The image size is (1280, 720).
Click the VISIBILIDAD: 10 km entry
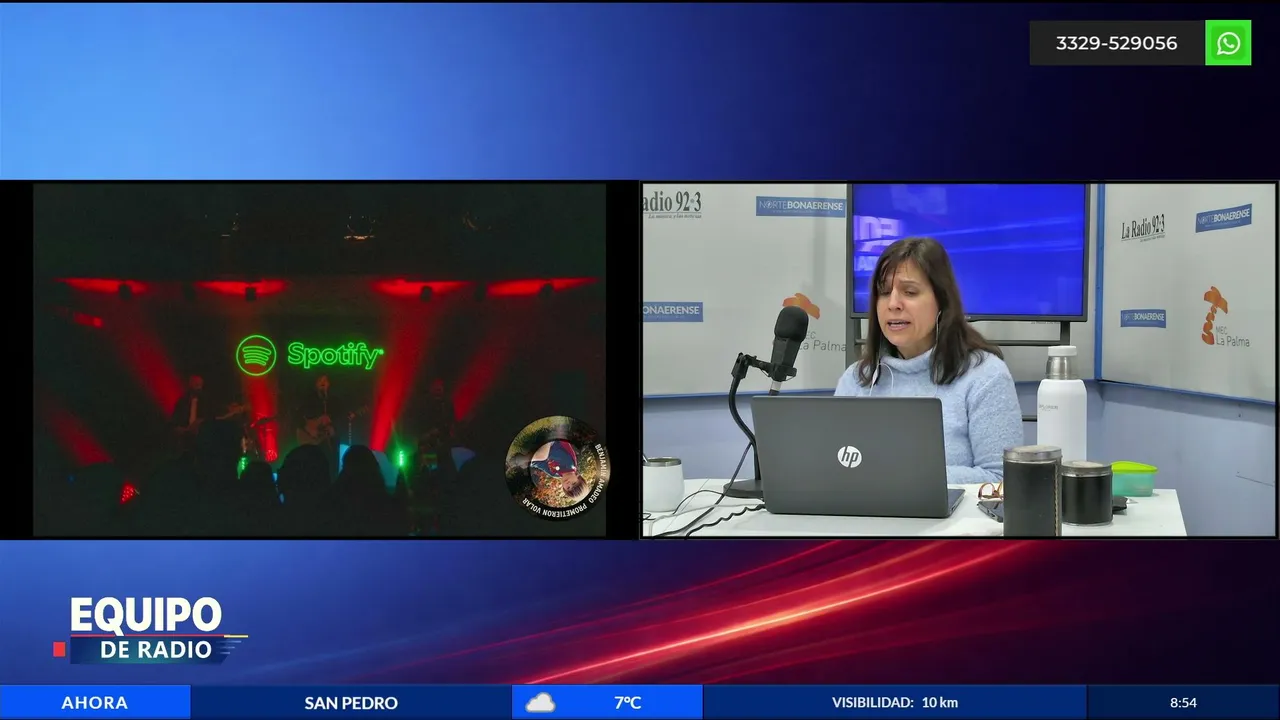(x=895, y=703)
